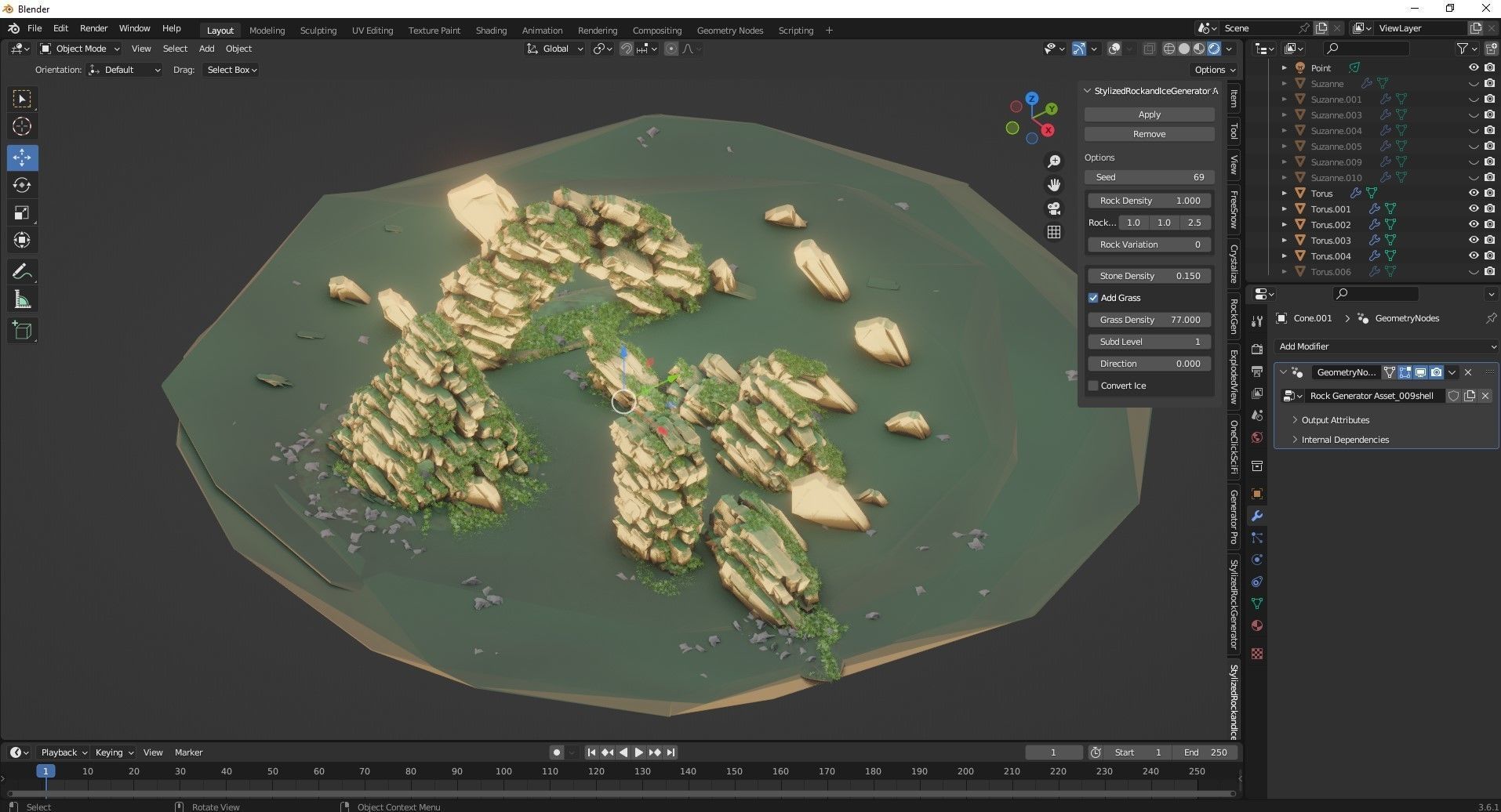
Task: Adjust the Grass Density slider
Action: (x=1150, y=320)
